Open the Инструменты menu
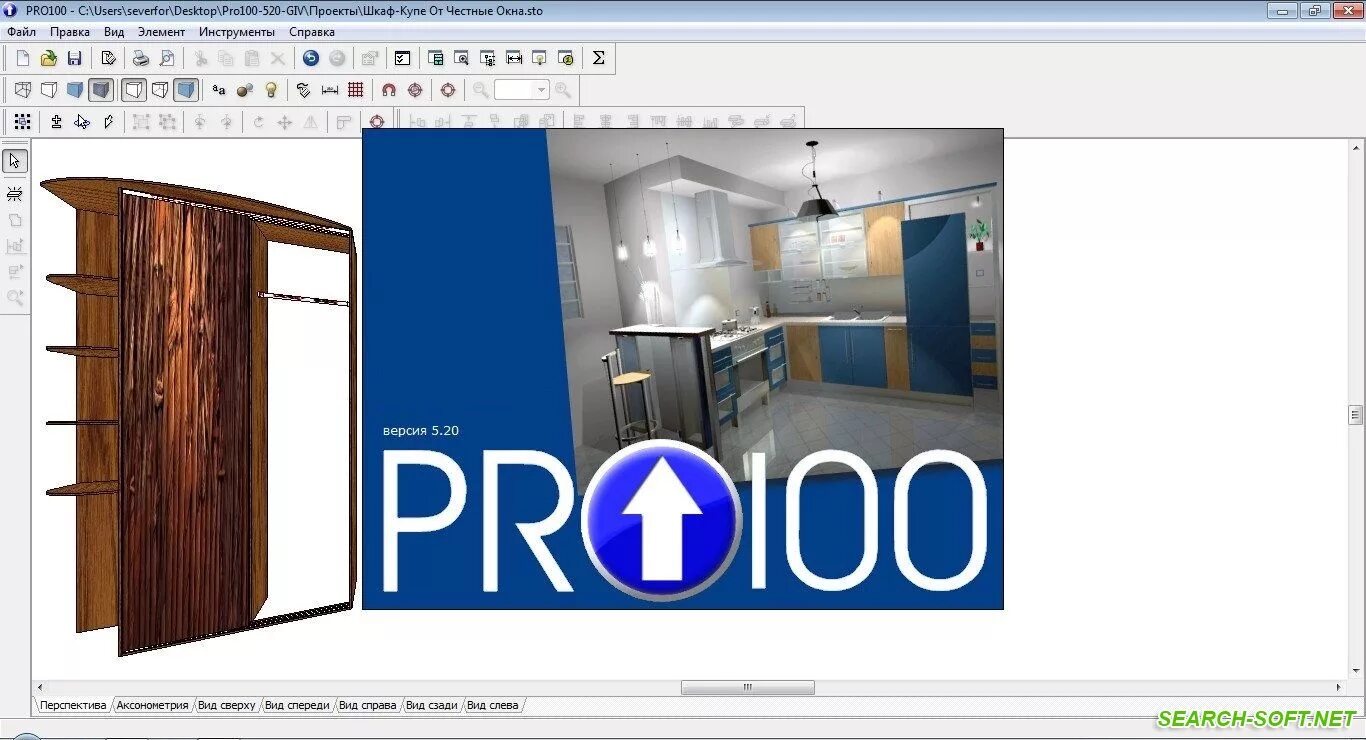Image resolution: width=1366 pixels, height=740 pixels. (x=237, y=32)
